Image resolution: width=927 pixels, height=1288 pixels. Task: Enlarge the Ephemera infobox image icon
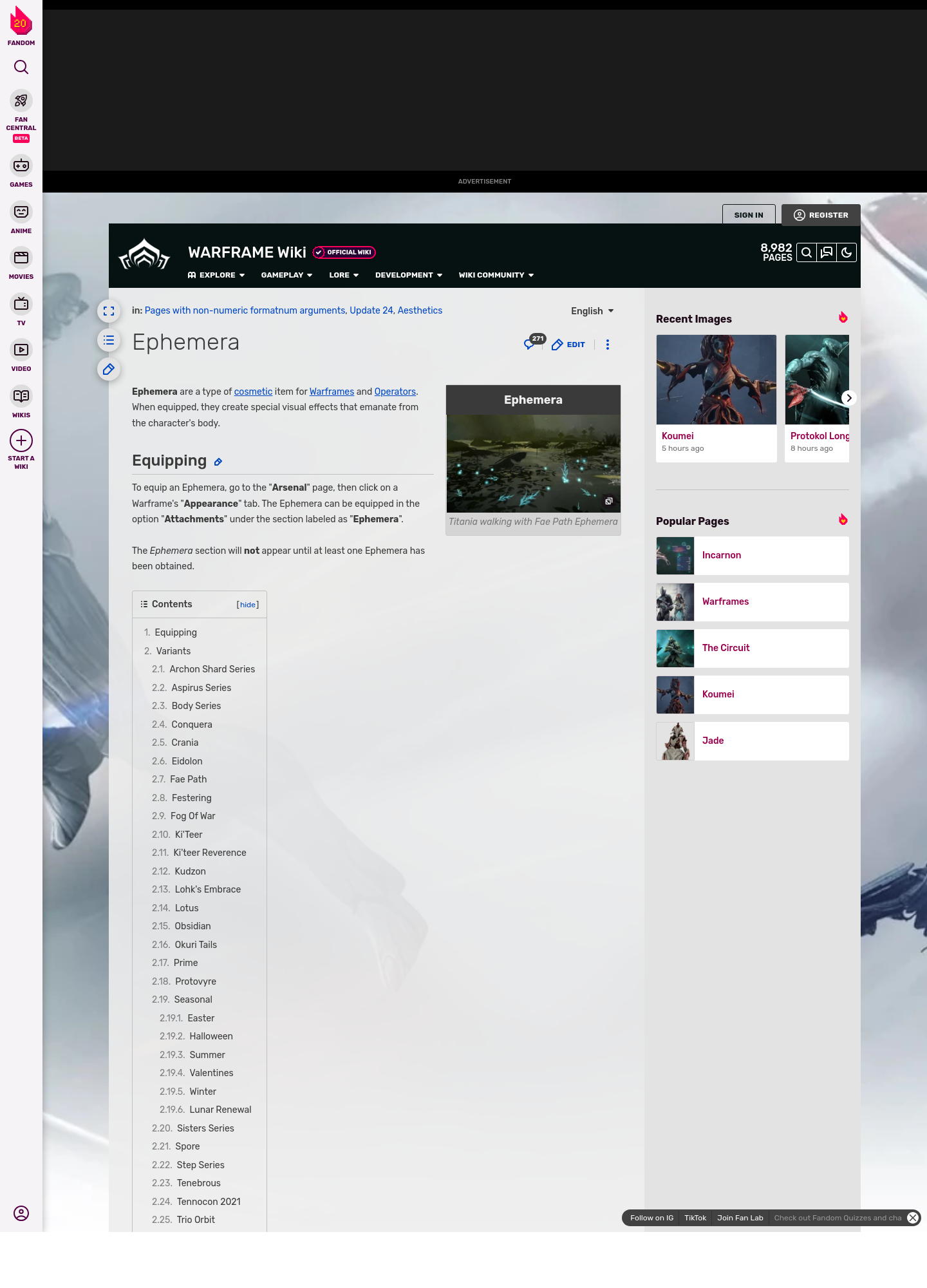point(609,501)
